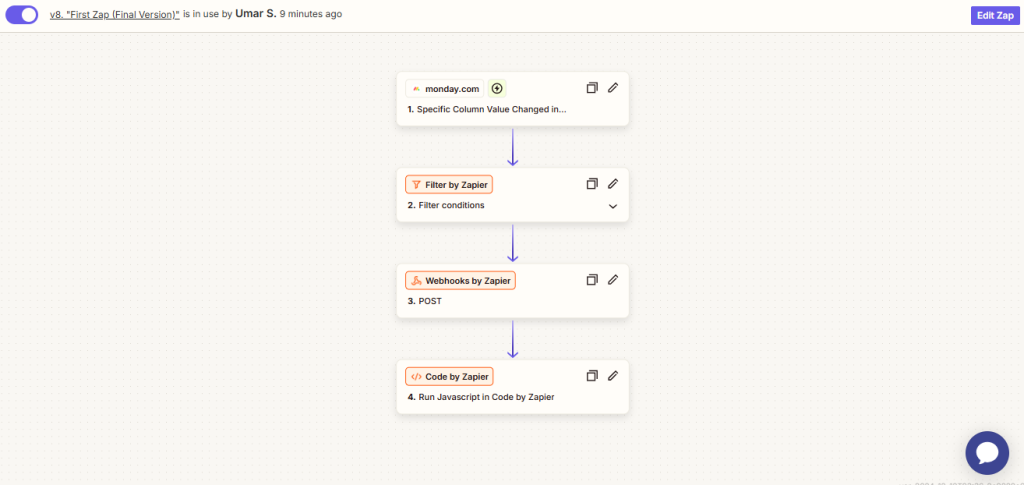Open pencil editor for Webhooks step
Viewport: 1024px width, 485px height.
(x=613, y=280)
